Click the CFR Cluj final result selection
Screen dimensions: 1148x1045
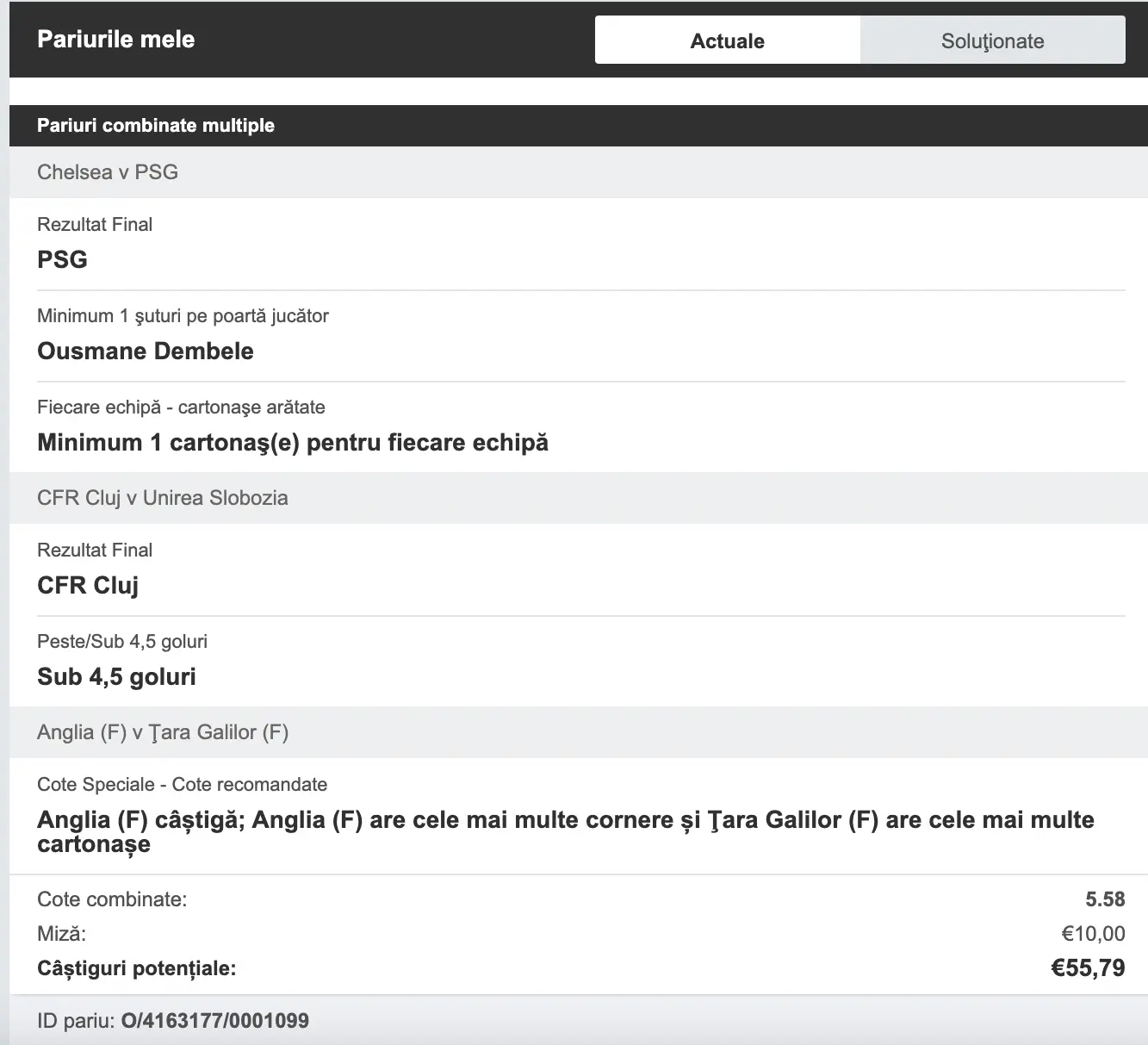pyautogui.click(x=88, y=586)
